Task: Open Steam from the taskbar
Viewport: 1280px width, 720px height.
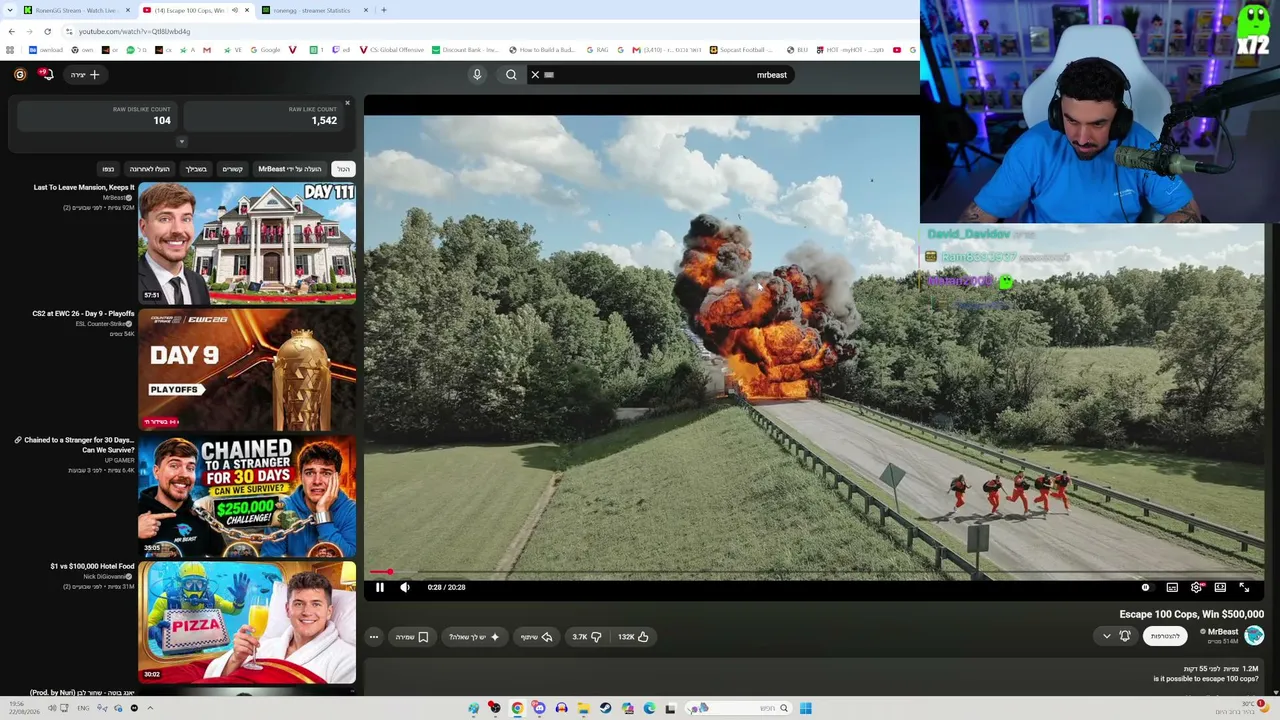Action: point(605,708)
